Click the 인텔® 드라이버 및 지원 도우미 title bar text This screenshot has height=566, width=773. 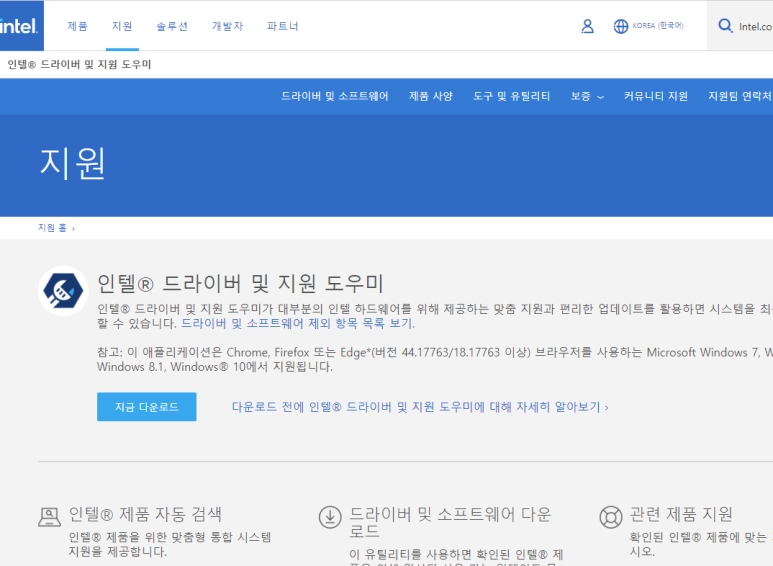(x=79, y=65)
